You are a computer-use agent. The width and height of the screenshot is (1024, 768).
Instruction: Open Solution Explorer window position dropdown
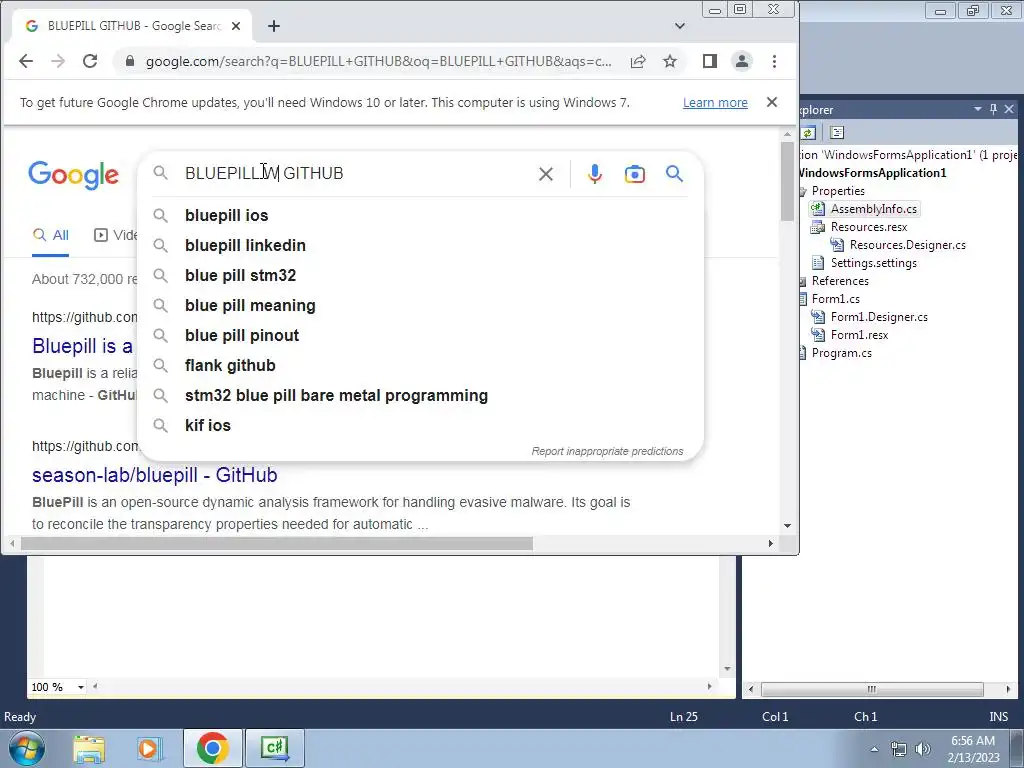click(978, 109)
